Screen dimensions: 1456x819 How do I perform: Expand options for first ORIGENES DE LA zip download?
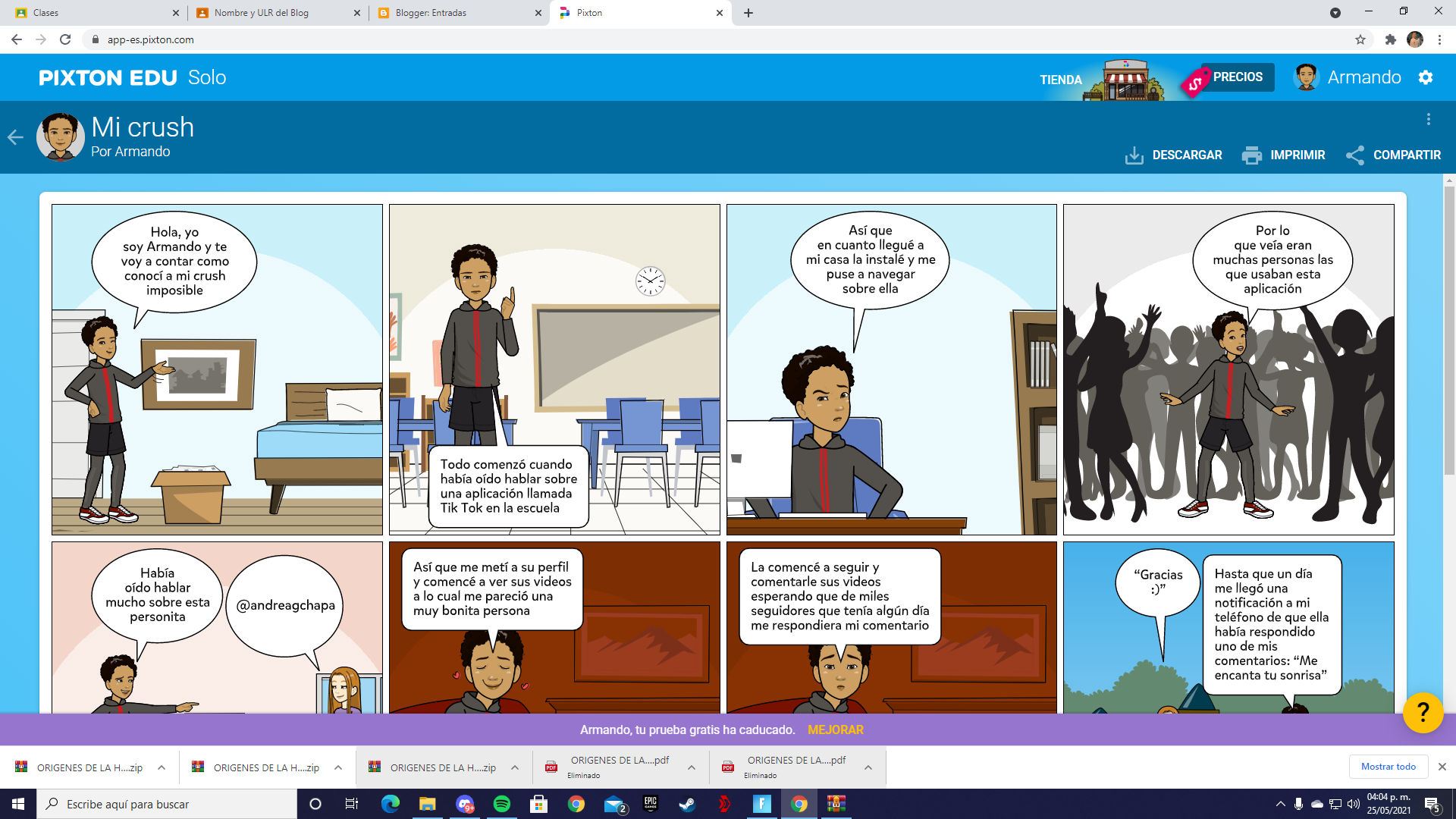[x=162, y=767]
